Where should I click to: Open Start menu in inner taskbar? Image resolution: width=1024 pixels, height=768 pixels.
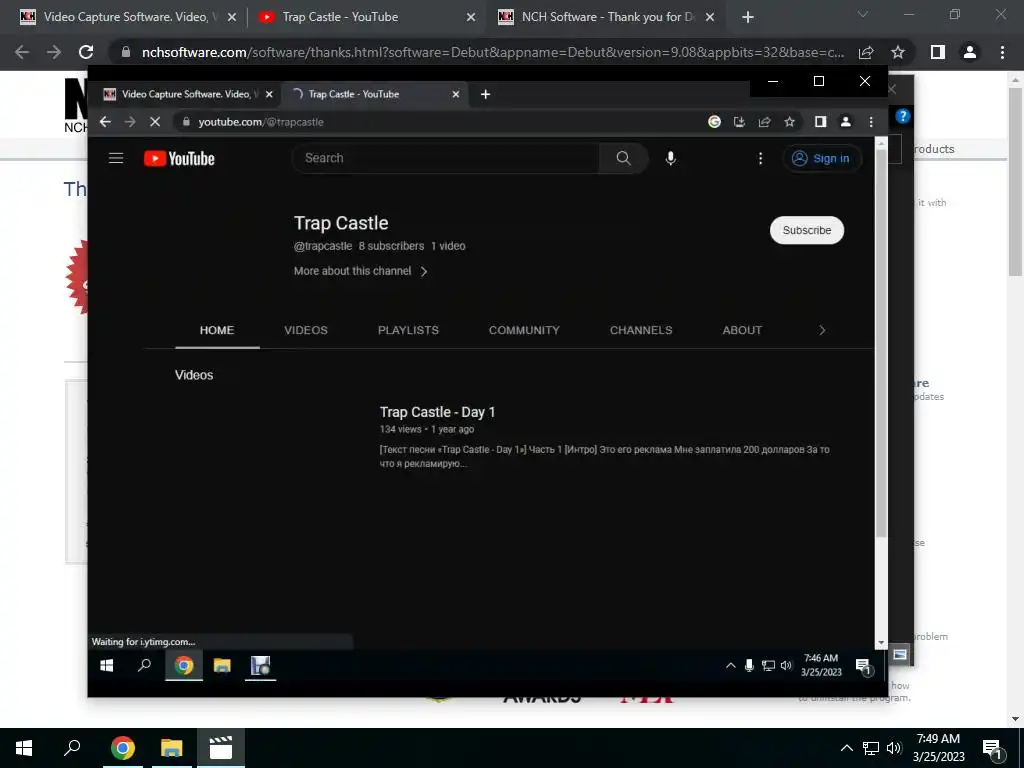[x=106, y=665]
